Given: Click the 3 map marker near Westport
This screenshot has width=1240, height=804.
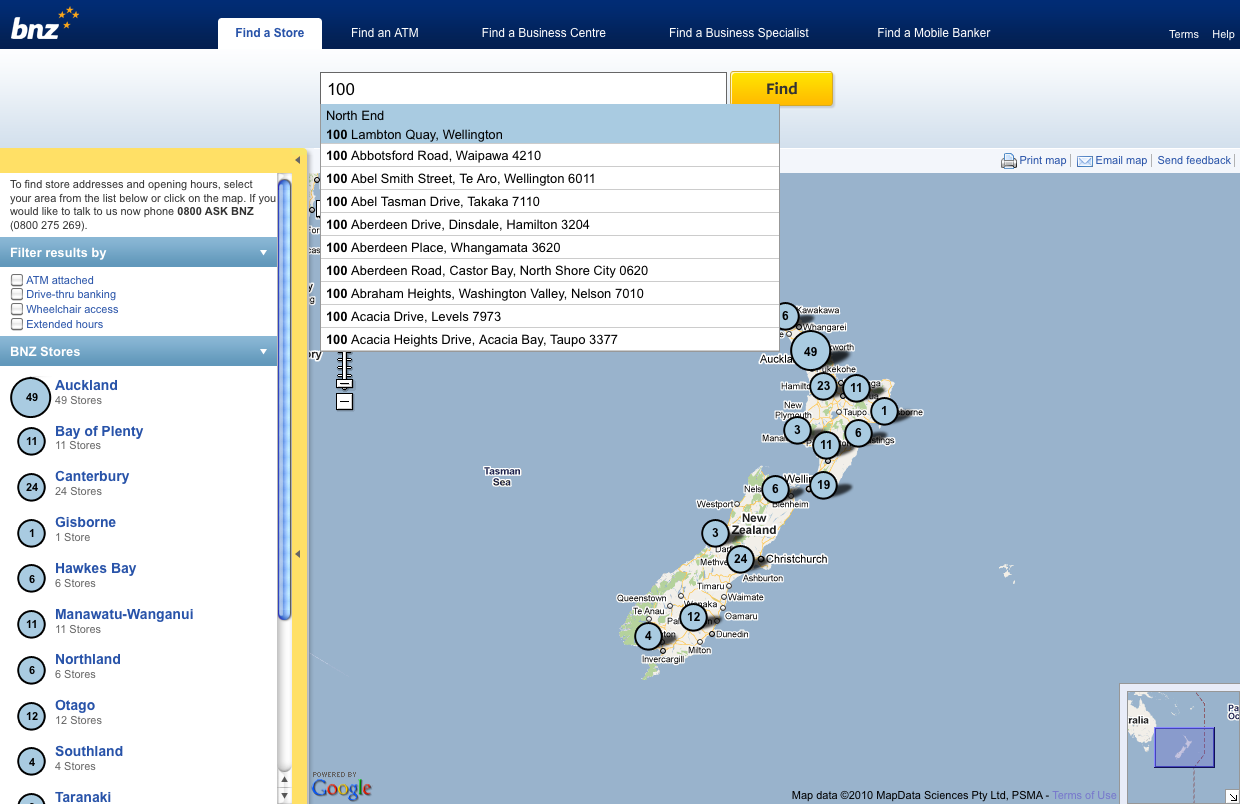Looking at the screenshot, I should coord(715,533).
